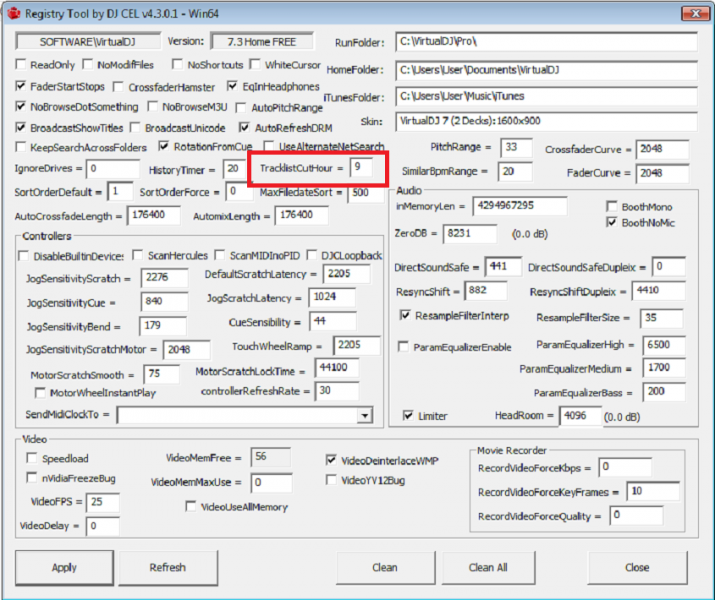
Task: Close the Registry Tool window
Action: coord(695,14)
